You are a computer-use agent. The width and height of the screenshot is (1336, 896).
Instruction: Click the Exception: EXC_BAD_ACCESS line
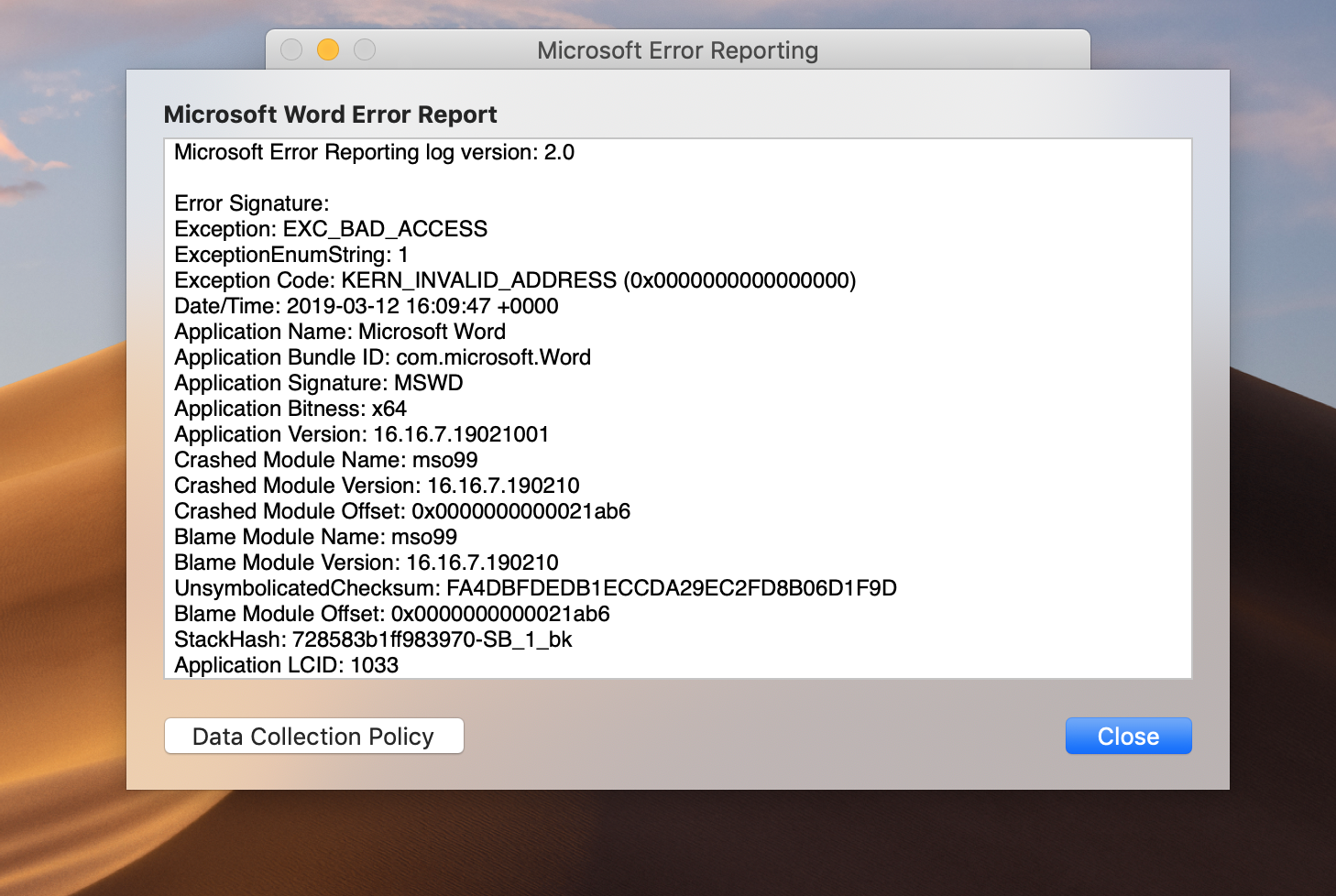[x=331, y=229]
